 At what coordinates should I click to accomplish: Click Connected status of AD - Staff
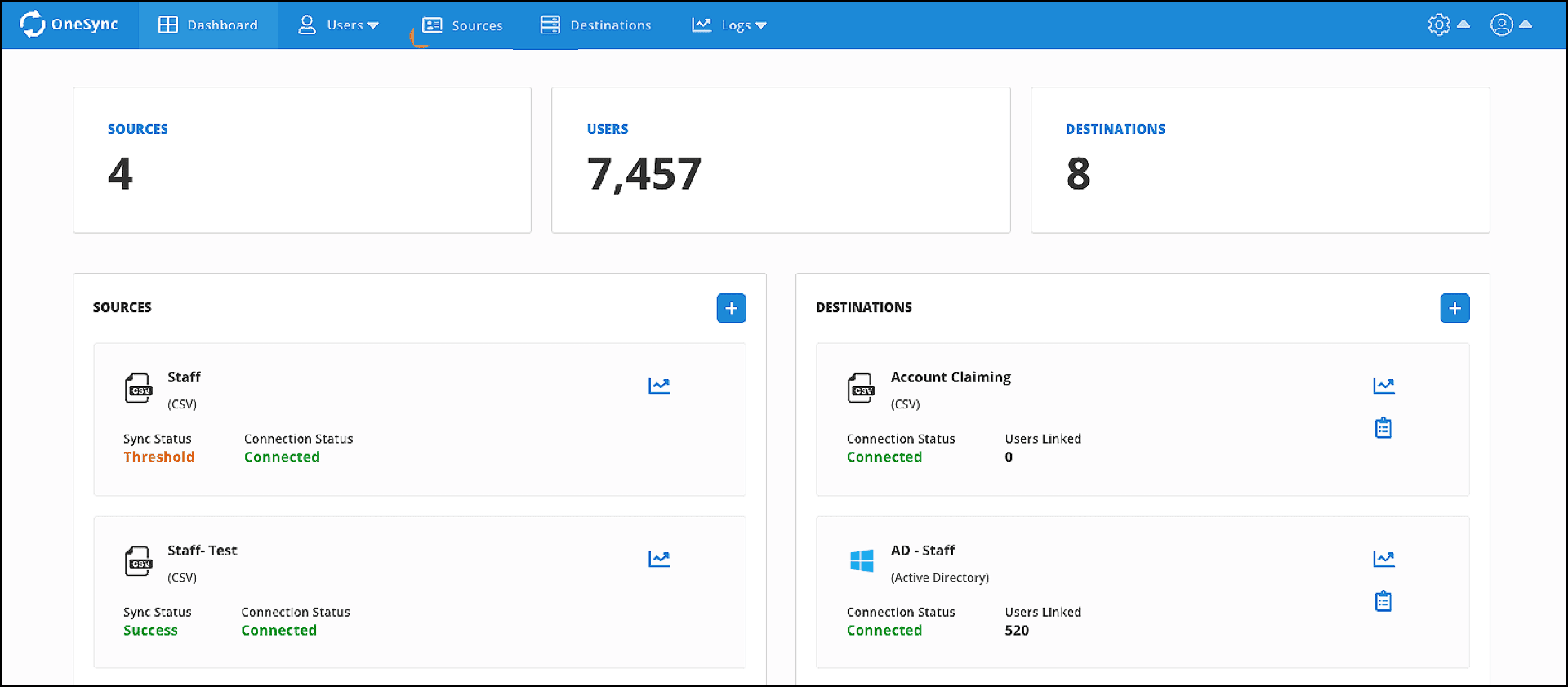coord(884,630)
